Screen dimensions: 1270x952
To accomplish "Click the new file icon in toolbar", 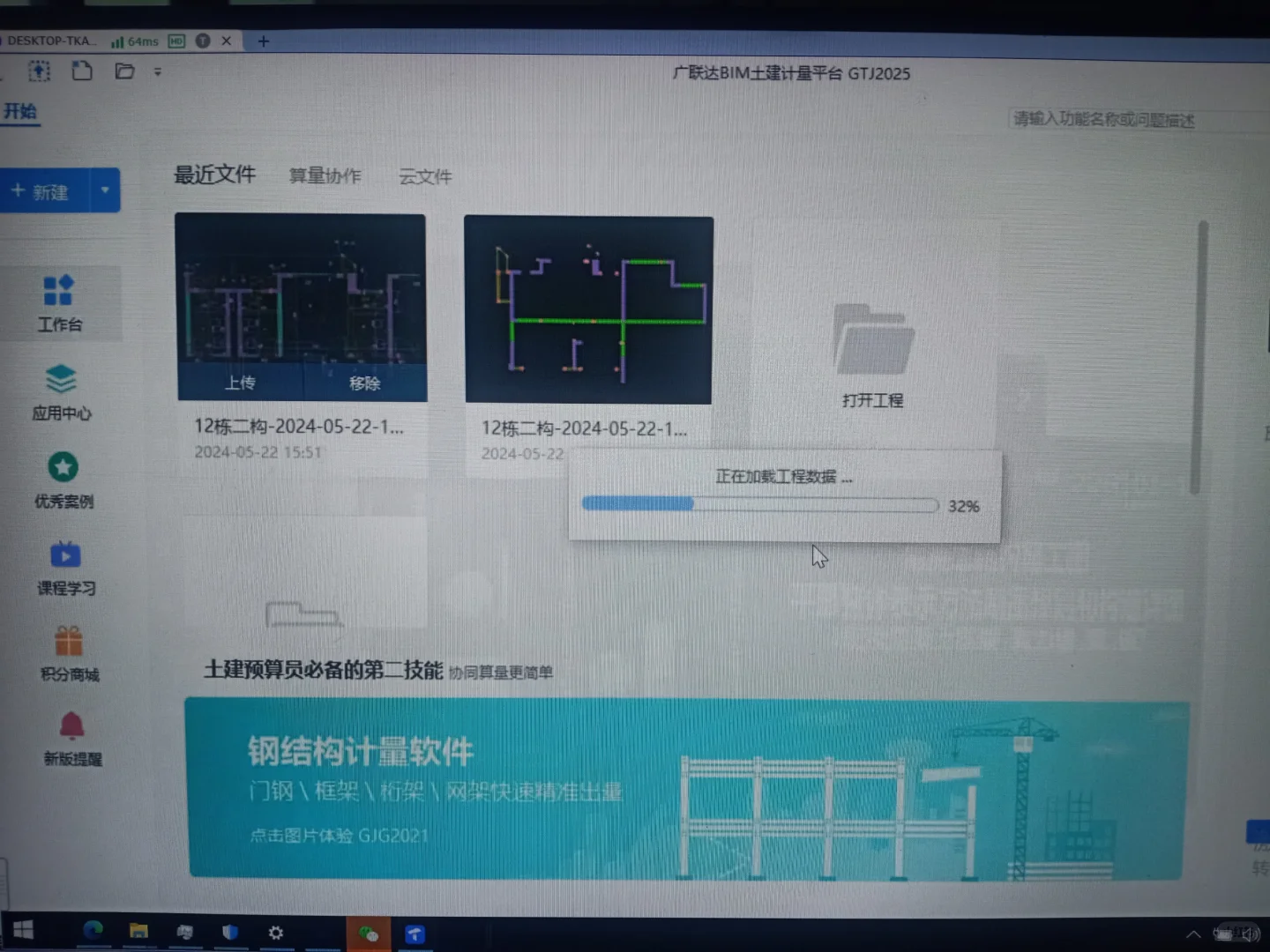I will pos(82,71).
